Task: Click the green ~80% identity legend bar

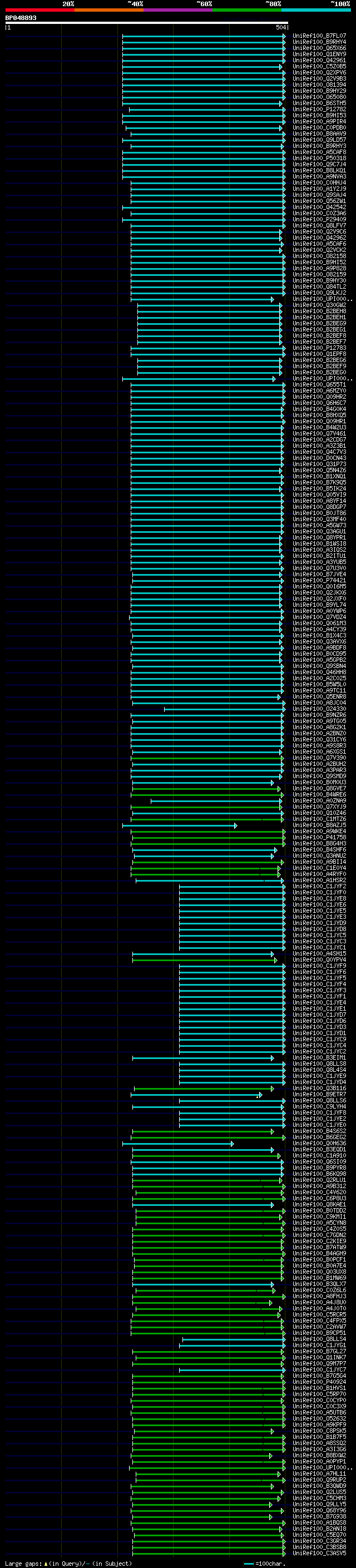Action: [247, 10]
